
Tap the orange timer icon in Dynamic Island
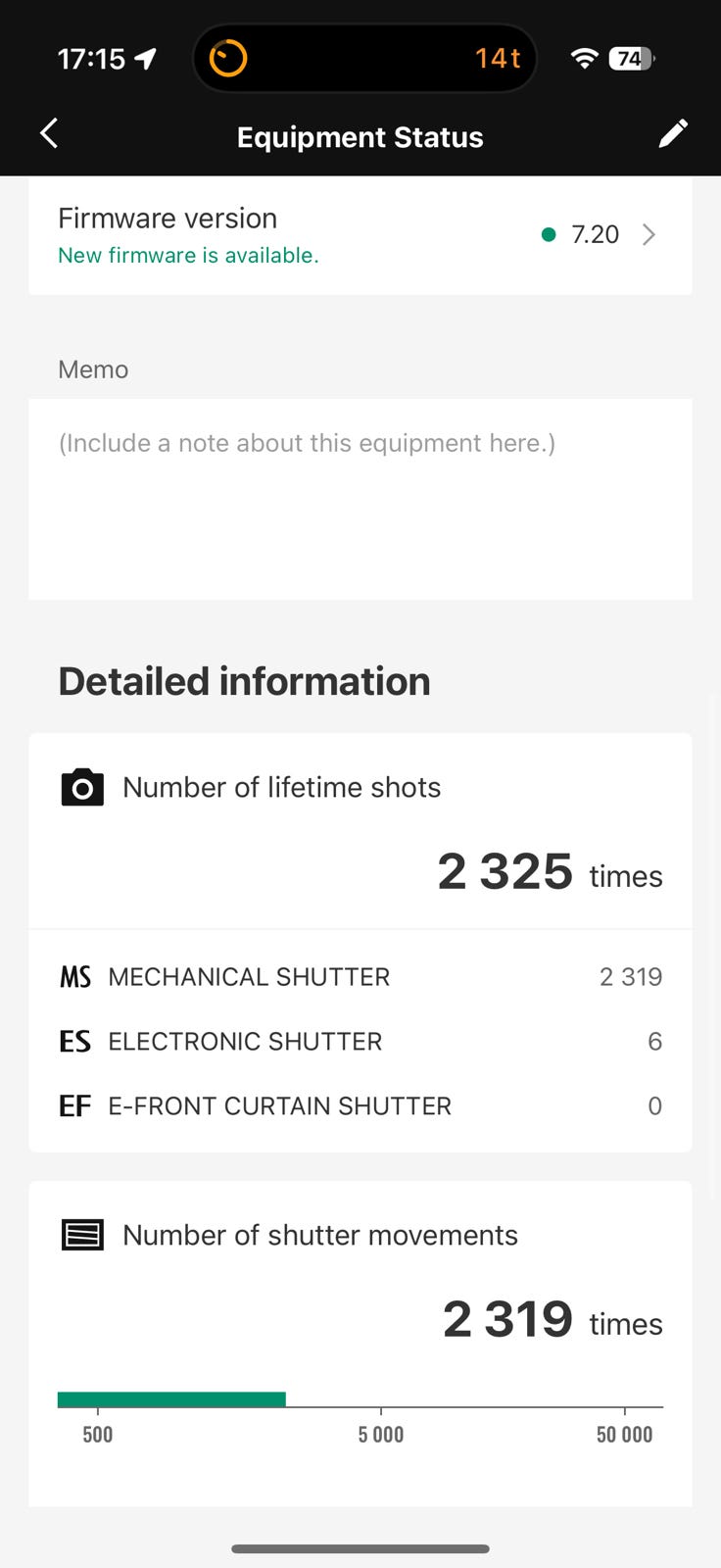(228, 59)
